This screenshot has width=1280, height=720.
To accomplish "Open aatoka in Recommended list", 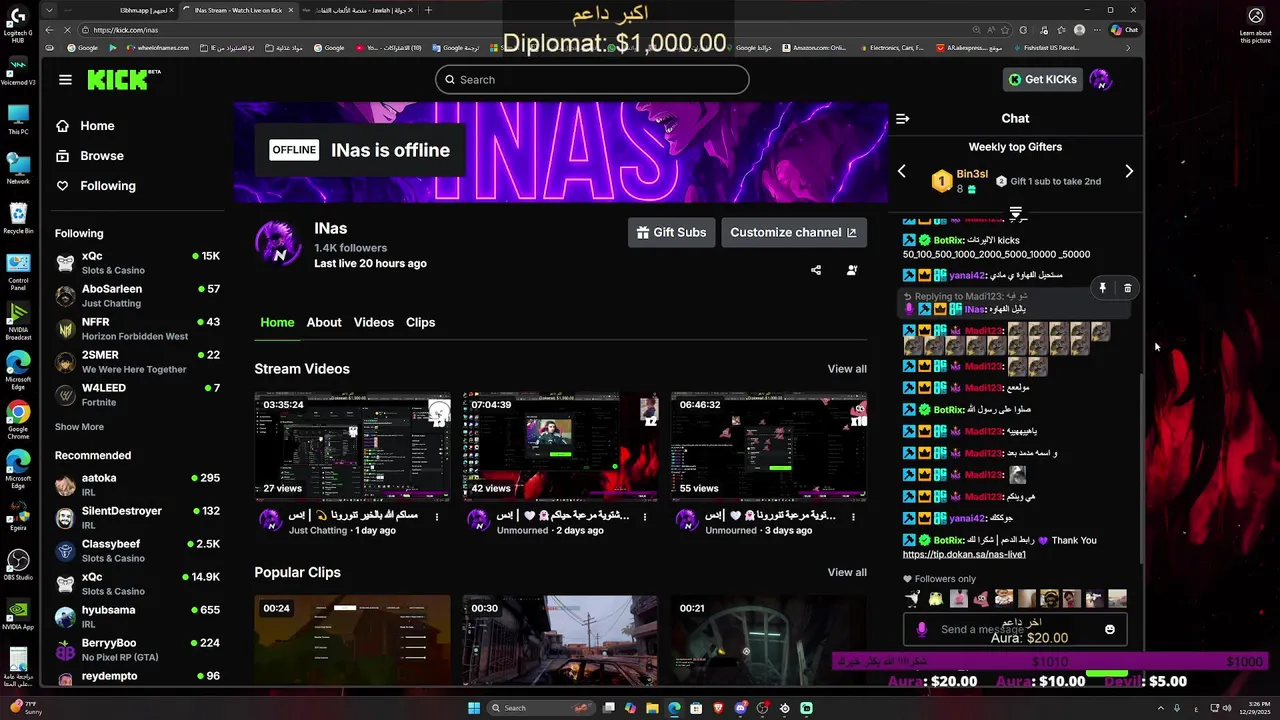I will coord(138,485).
